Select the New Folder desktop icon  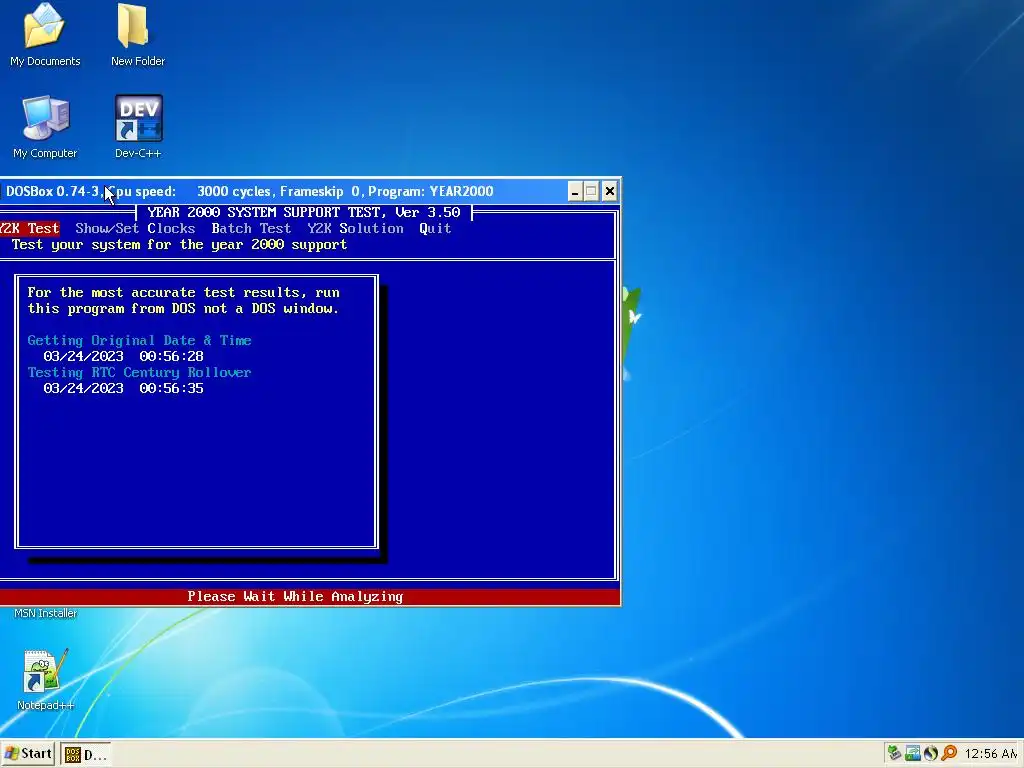pos(137,36)
